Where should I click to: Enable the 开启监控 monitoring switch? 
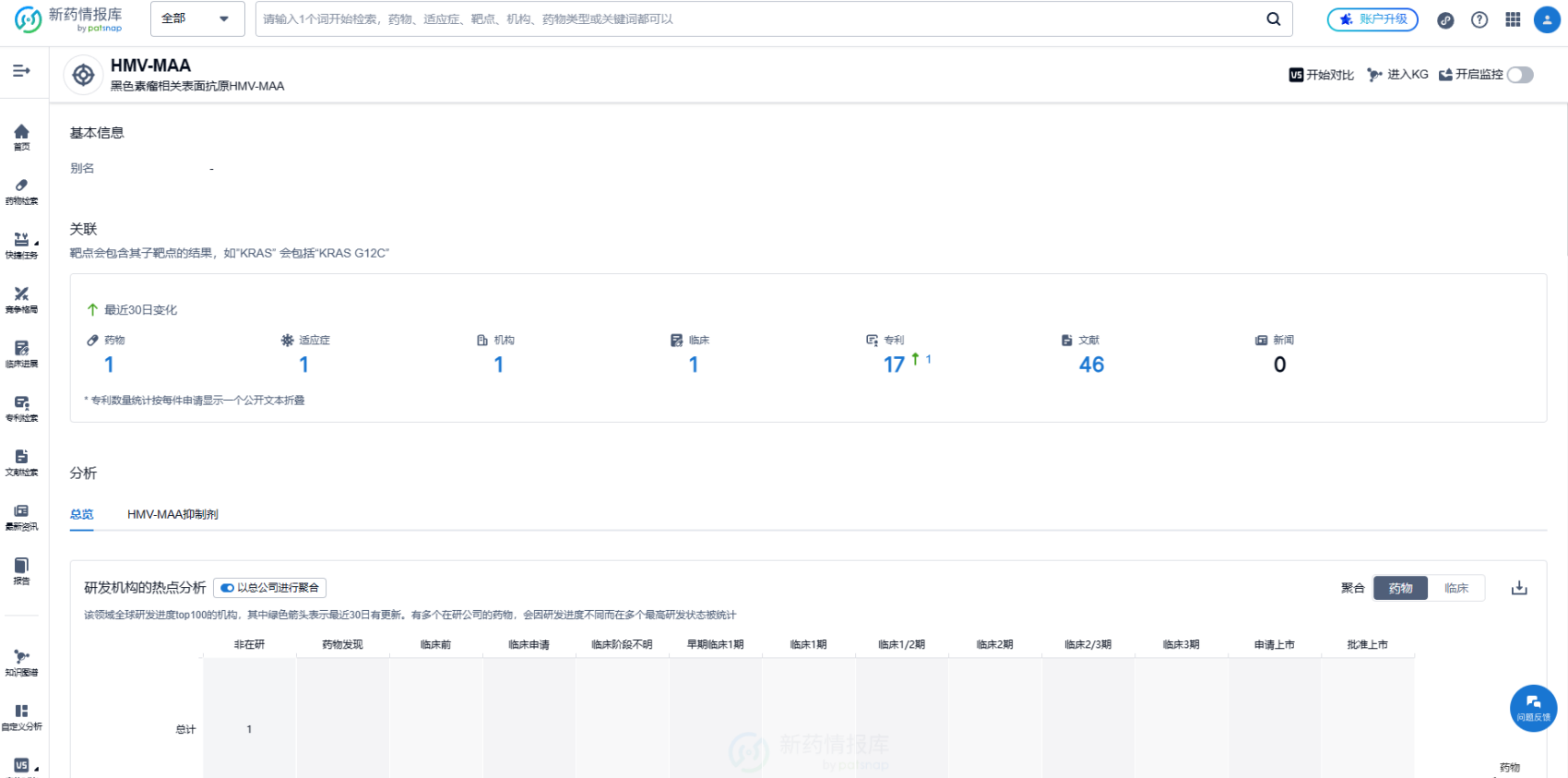tap(1520, 75)
